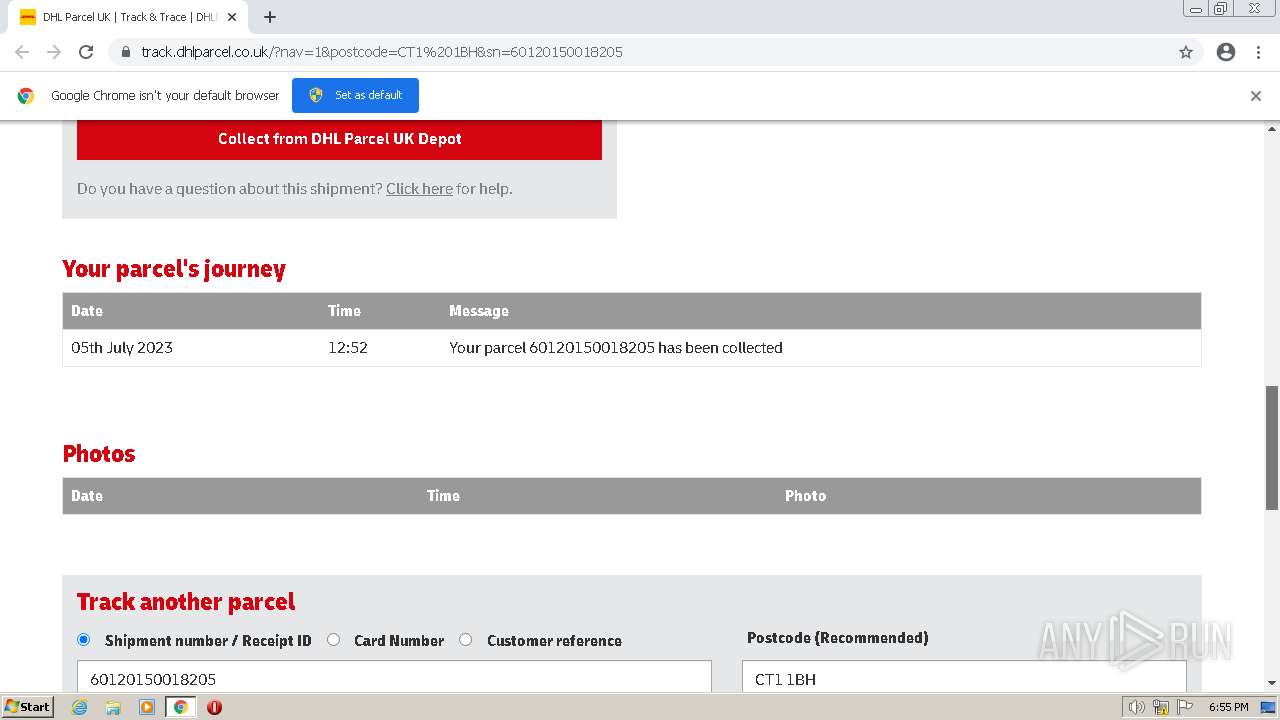The width and height of the screenshot is (1280, 720).
Task: Focus the shipment number input field
Action: click(394, 678)
